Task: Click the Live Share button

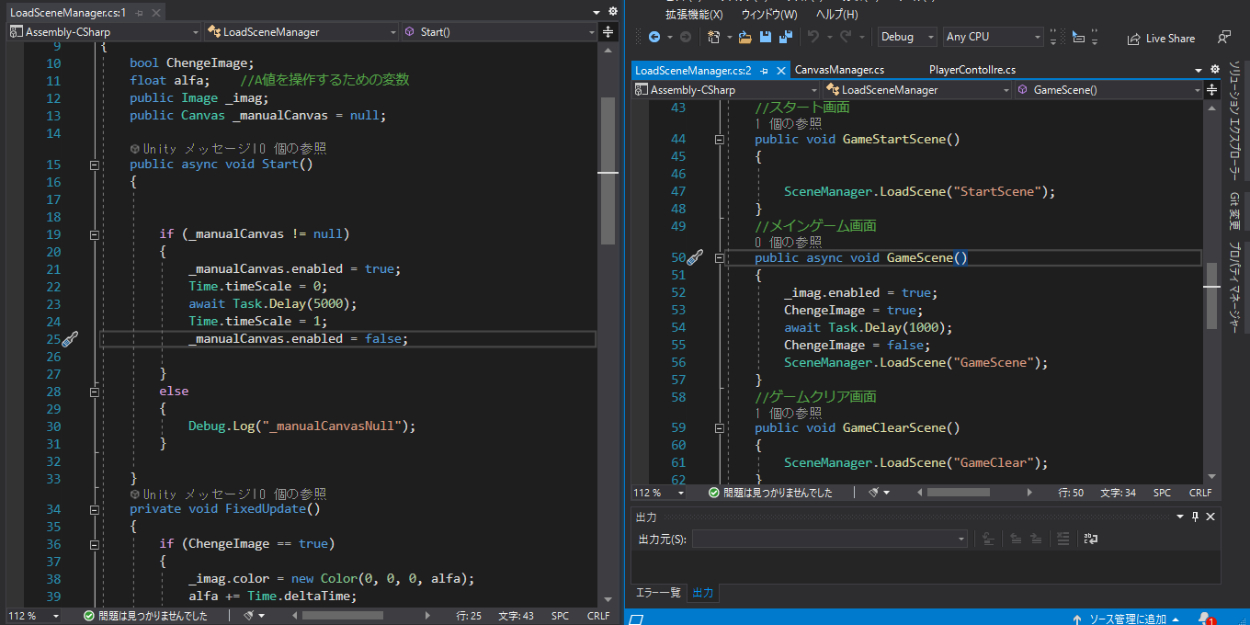Action: pyautogui.click(x=1160, y=38)
